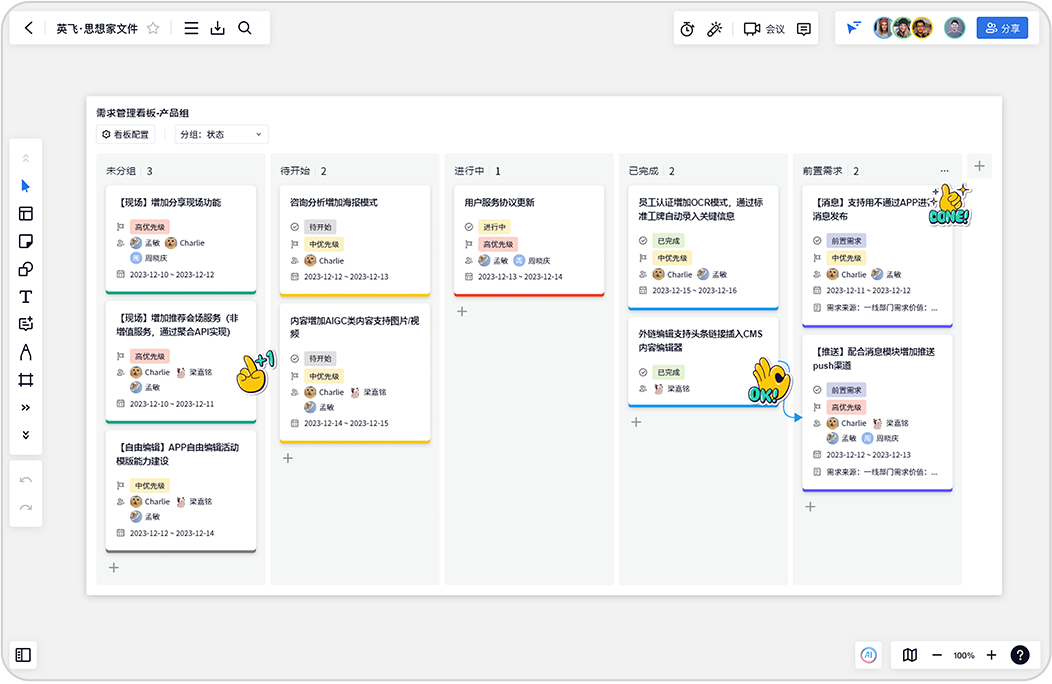Toggle the left panel at bottom-left
The width and height of the screenshot is (1052, 684).
pos(23,655)
